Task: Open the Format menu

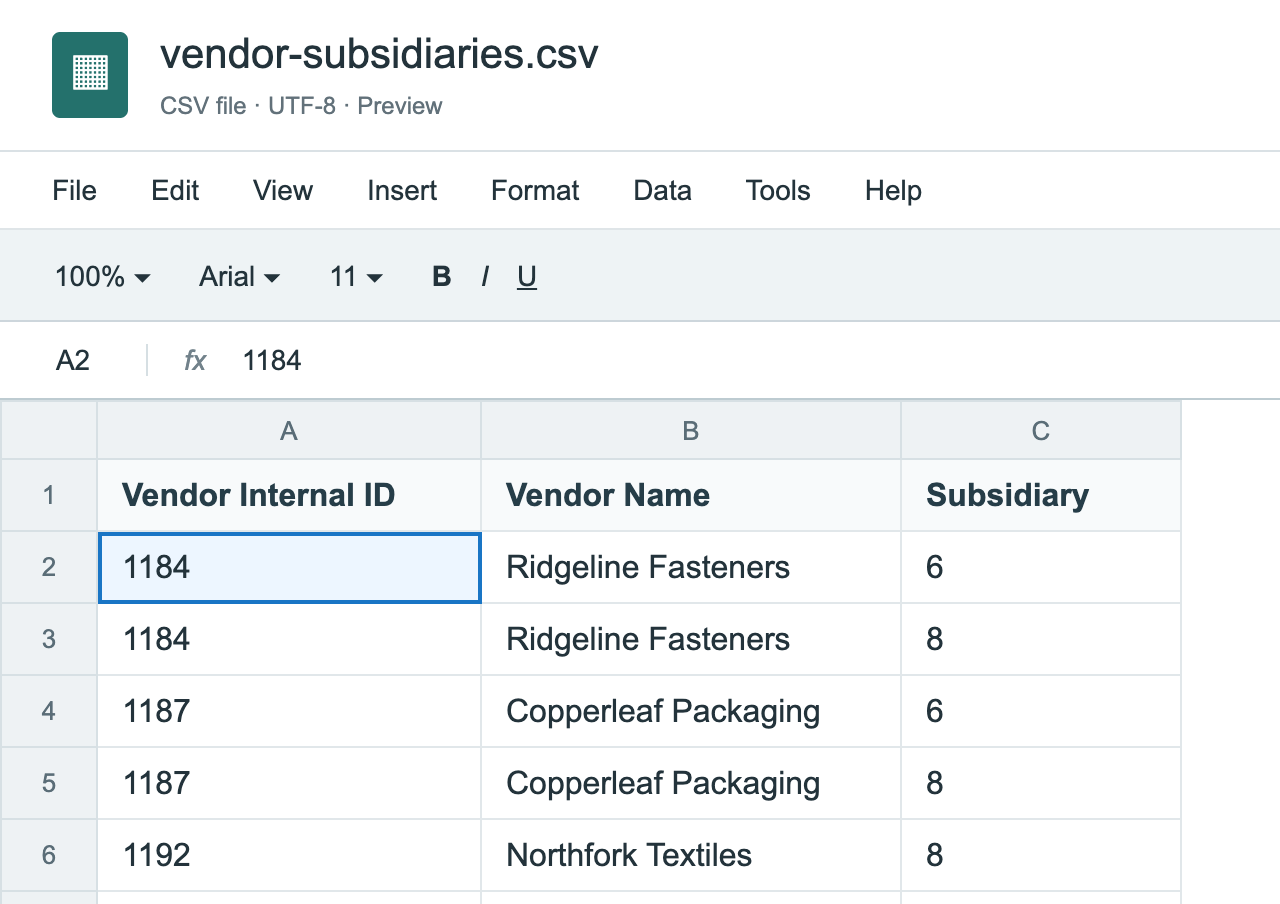Action: click(535, 190)
